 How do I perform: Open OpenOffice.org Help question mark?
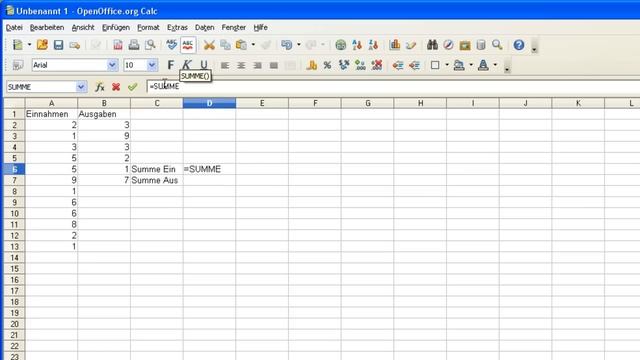(519, 45)
